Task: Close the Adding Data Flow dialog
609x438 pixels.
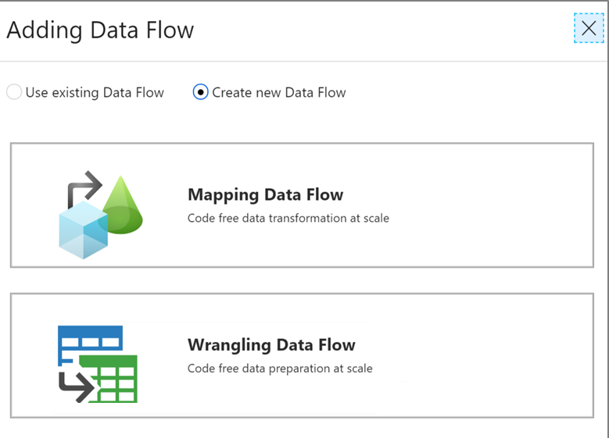Action: (588, 29)
